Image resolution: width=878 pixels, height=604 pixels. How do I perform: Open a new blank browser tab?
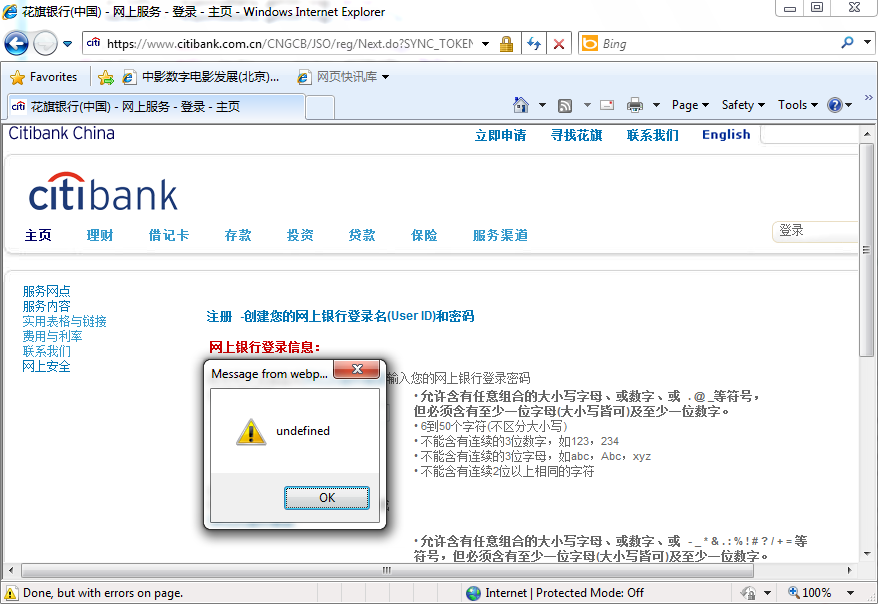(320, 107)
